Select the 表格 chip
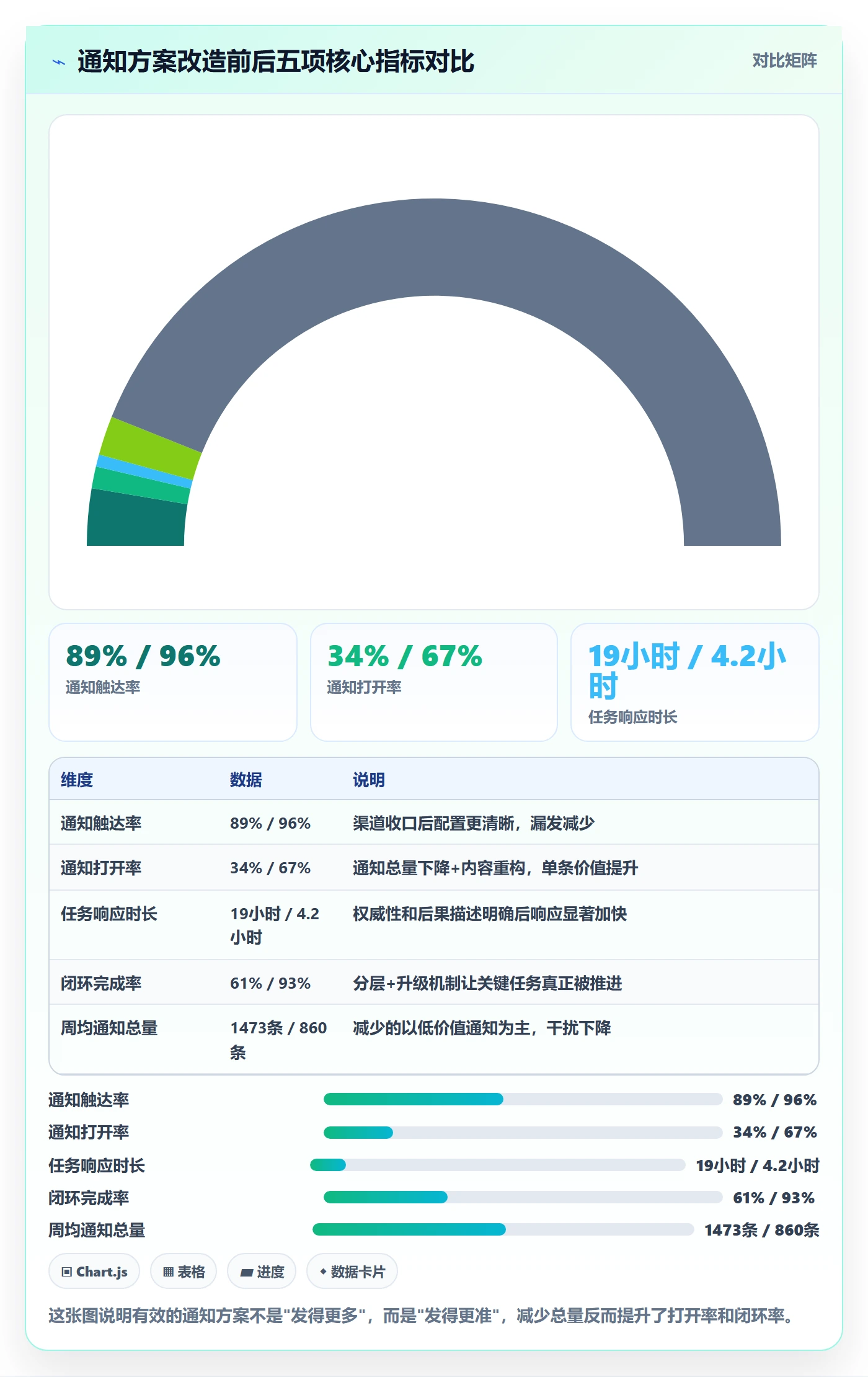The image size is (868, 1377). click(x=184, y=1272)
